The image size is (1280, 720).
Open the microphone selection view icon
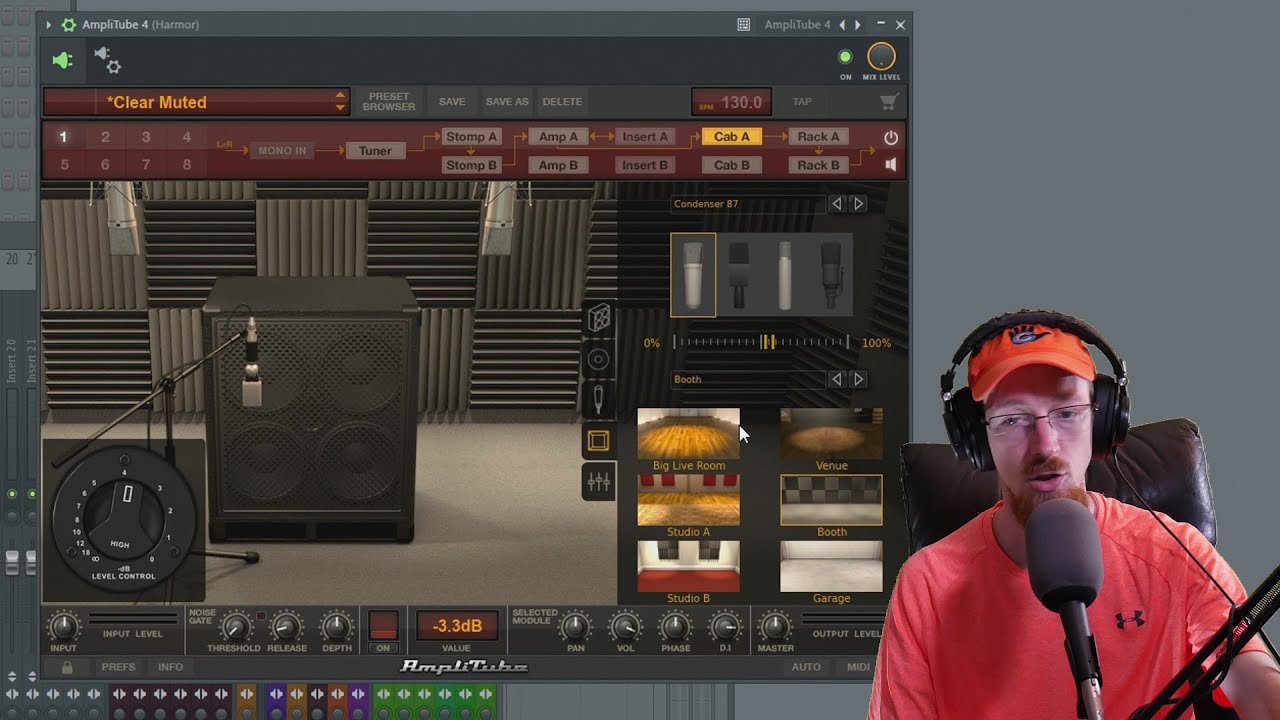click(598, 400)
